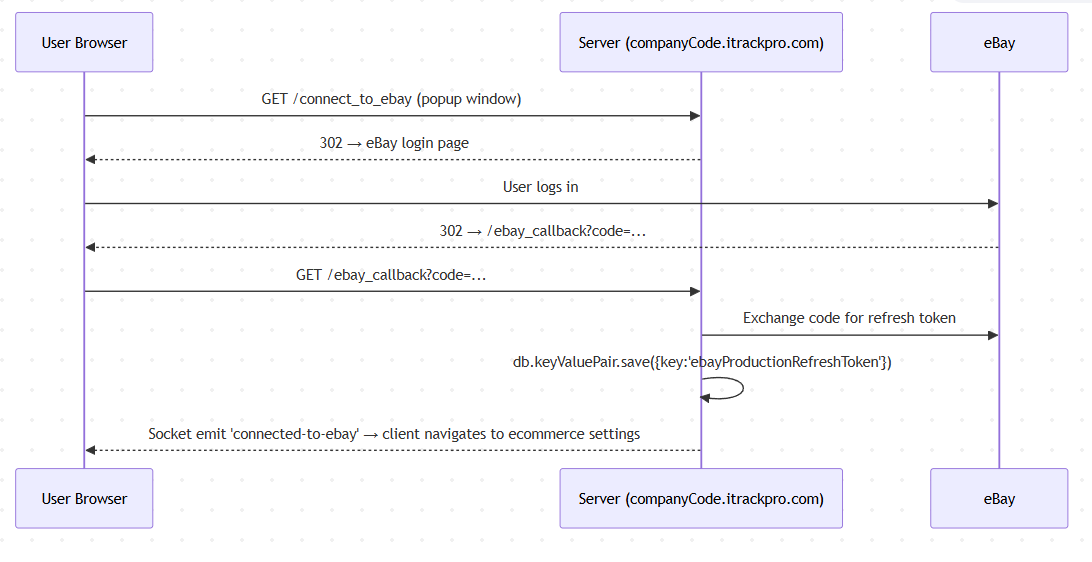Click the self-loop arrow on the Server lifeline
1092x562 pixels.
coord(740,388)
